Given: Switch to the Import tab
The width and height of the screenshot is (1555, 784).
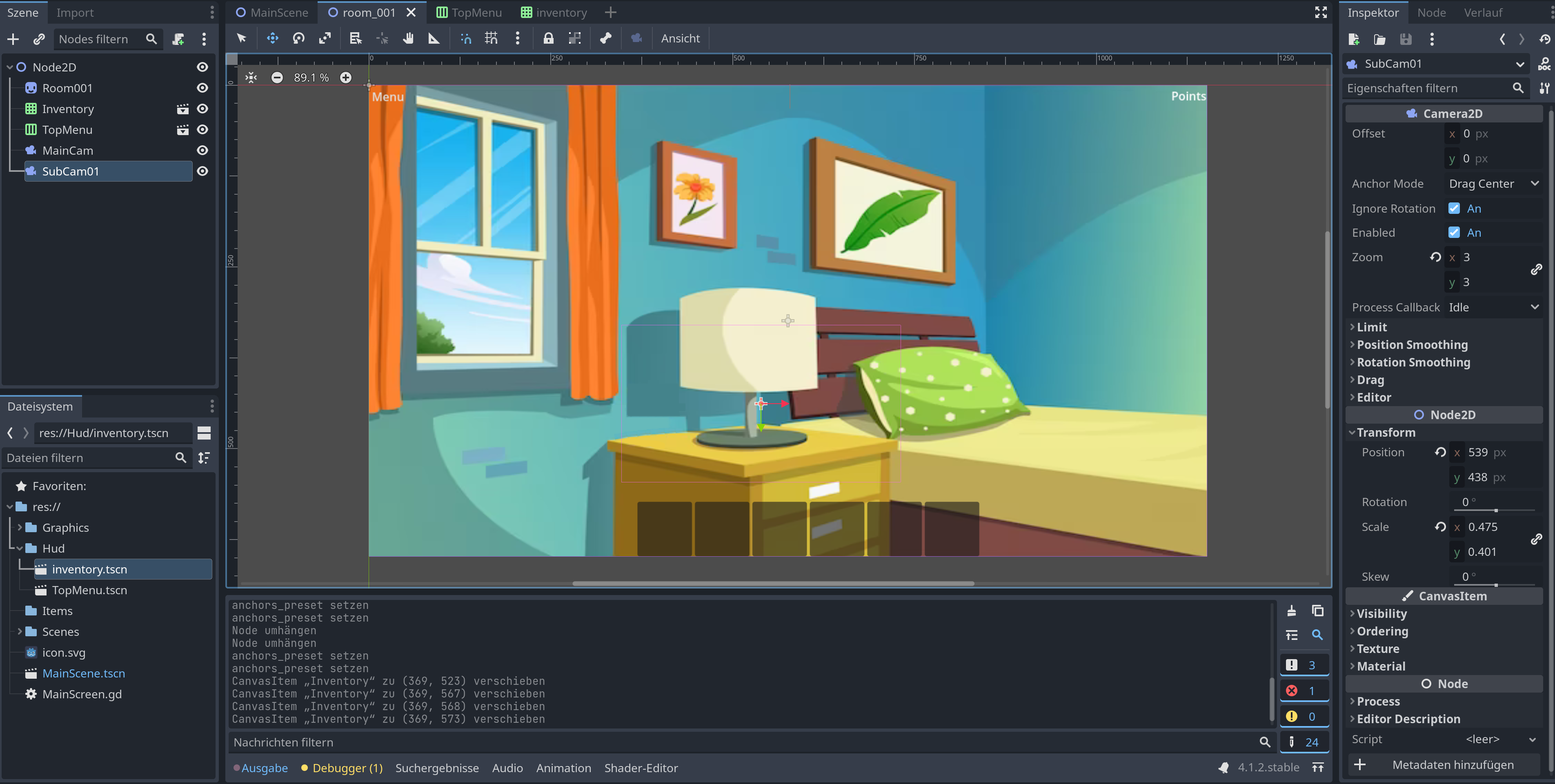Looking at the screenshot, I should [75, 12].
